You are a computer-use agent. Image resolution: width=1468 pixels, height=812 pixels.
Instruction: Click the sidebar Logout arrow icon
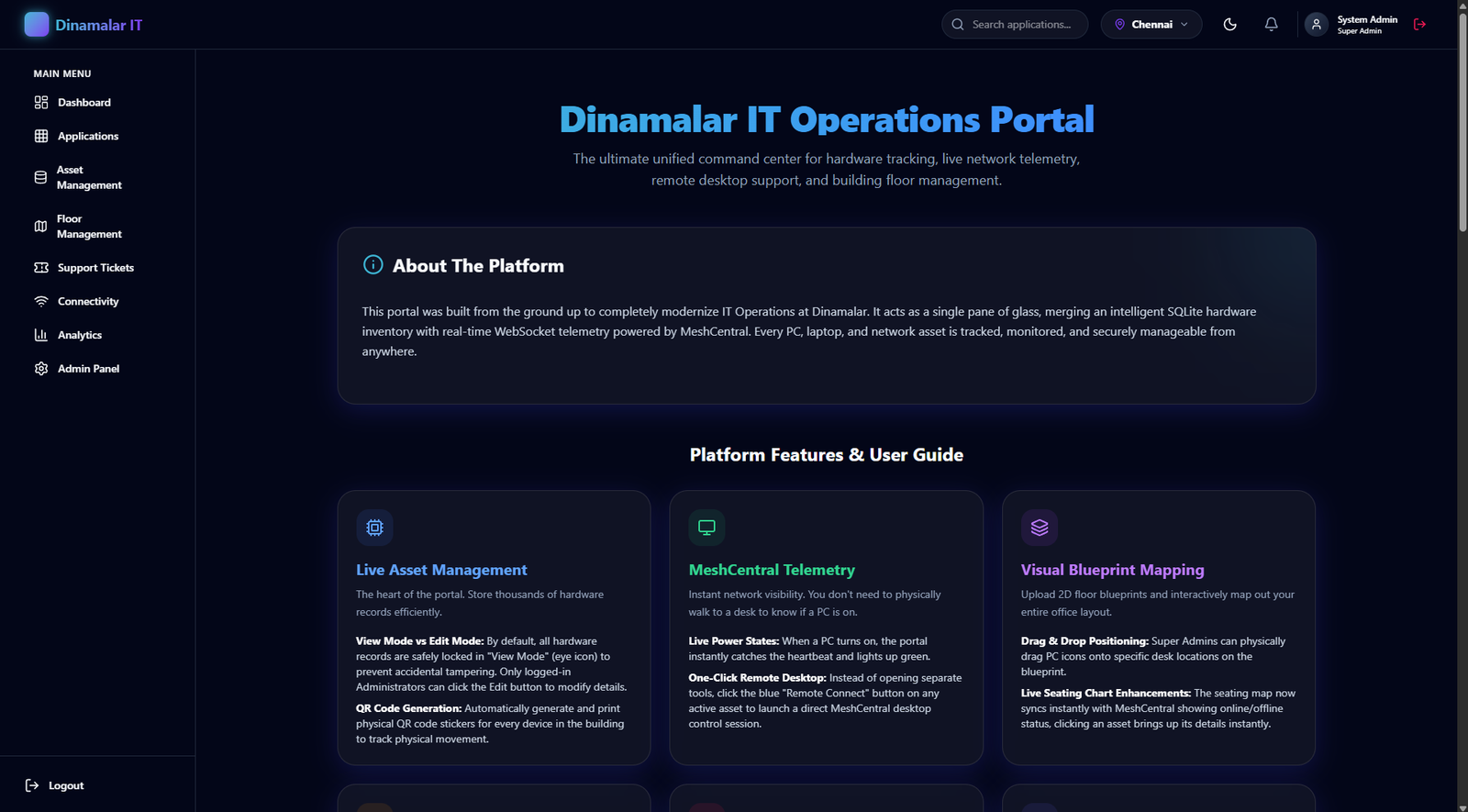pyautogui.click(x=32, y=785)
